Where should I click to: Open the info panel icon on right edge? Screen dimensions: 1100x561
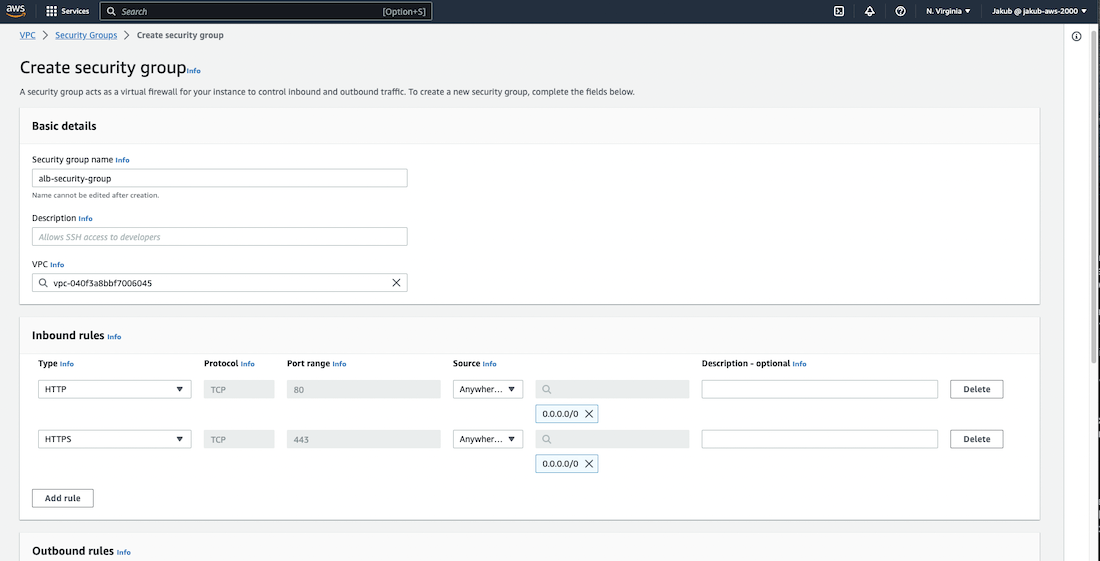(x=1076, y=36)
